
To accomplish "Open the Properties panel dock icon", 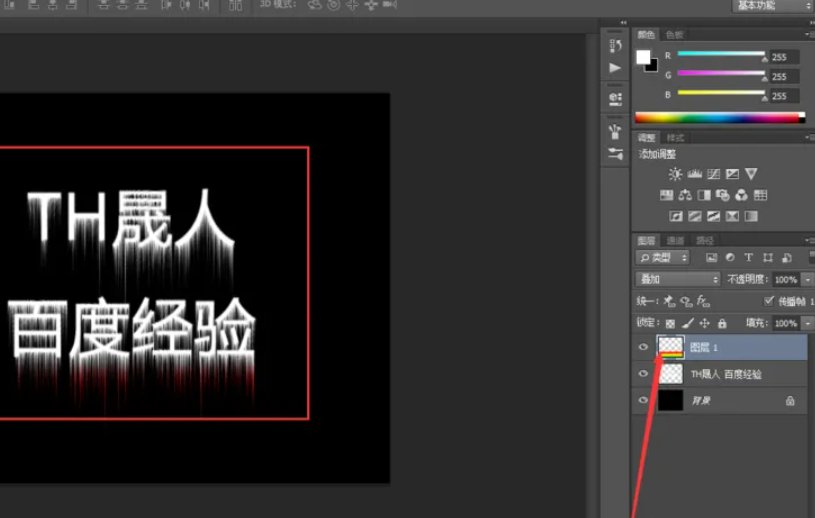I will point(615,99).
